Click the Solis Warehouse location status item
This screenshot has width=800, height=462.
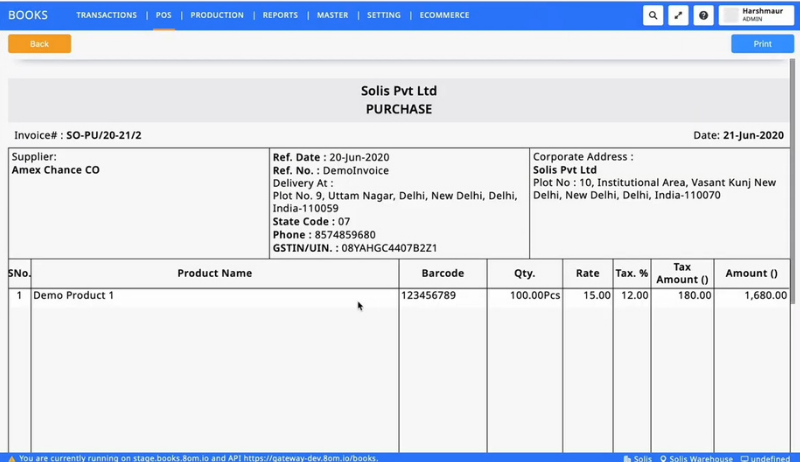696,458
